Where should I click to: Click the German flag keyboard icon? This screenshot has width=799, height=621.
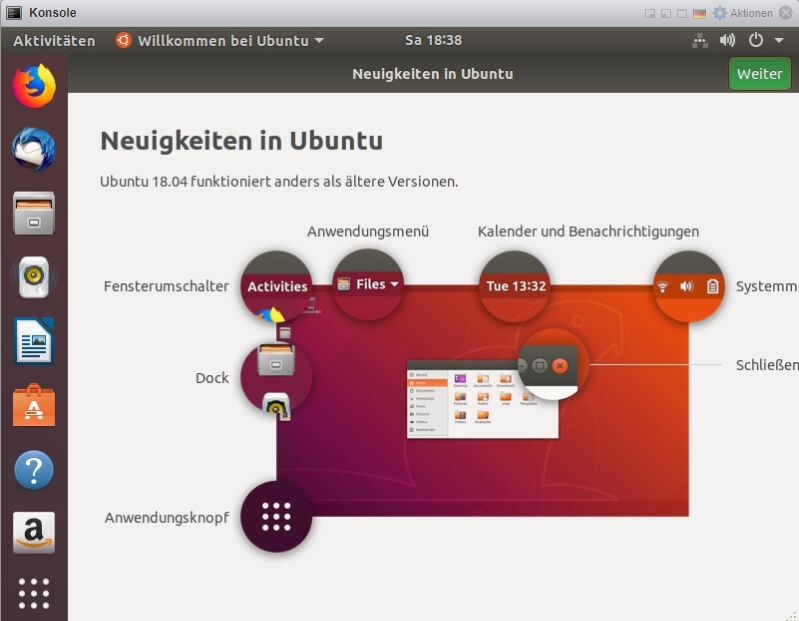[x=699, y=13]
